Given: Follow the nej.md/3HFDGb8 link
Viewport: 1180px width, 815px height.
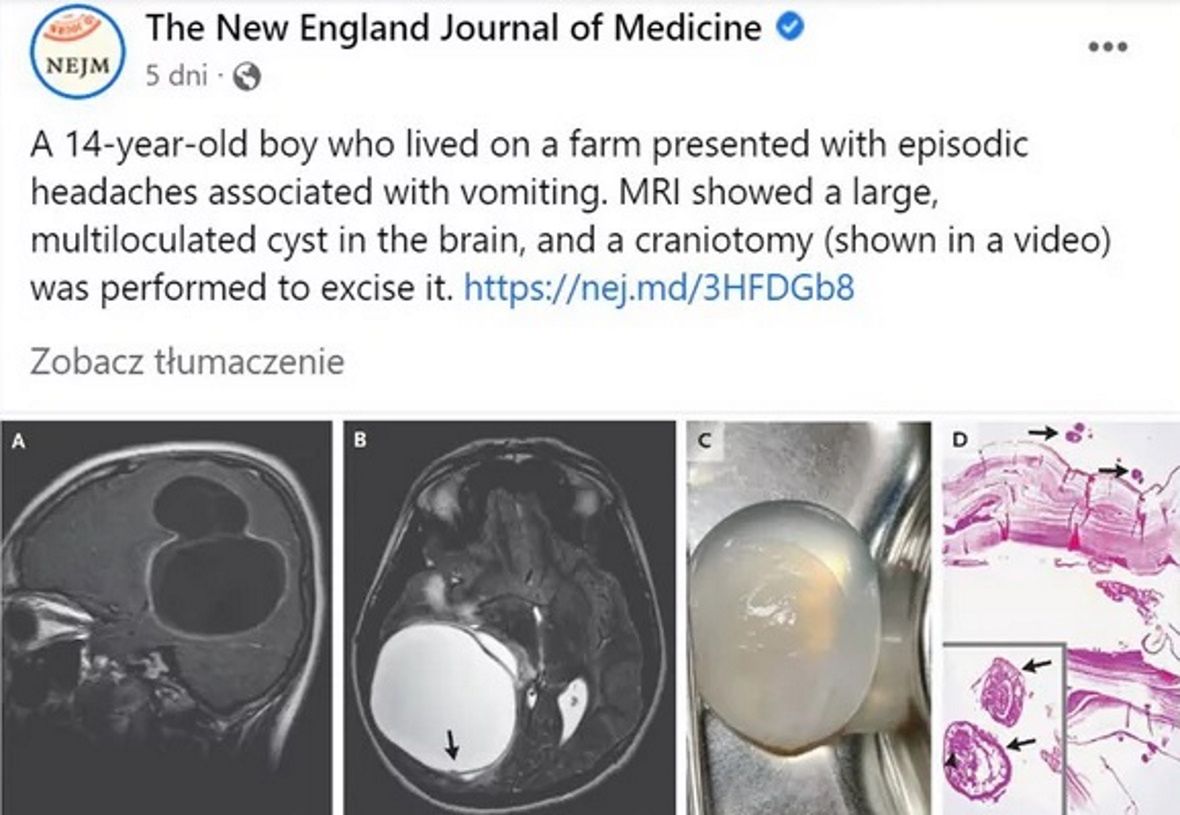Looking at the screenshot, I should point(660,290).
